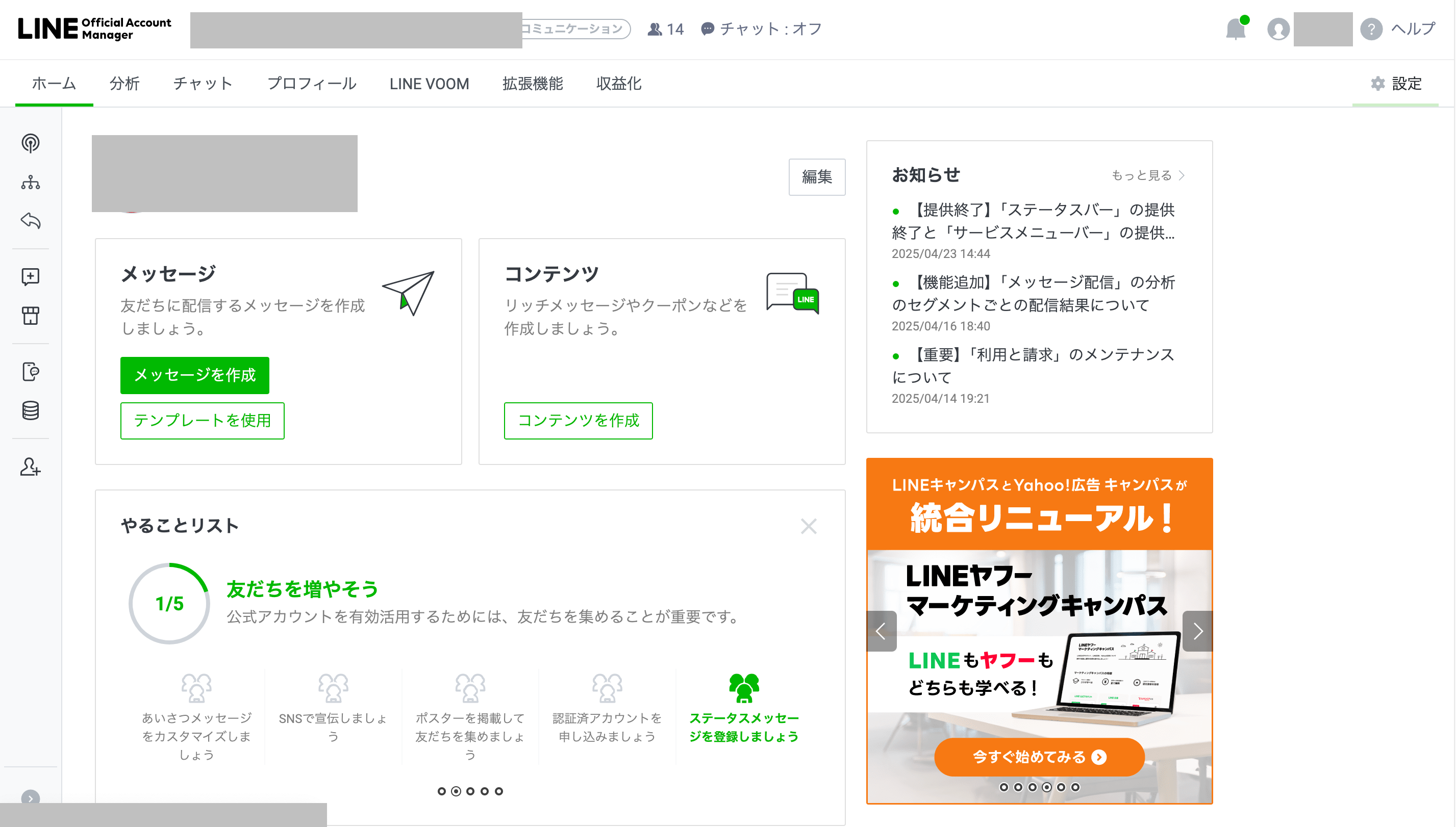Viewport: 1456px width, 827px height.
Task: Select third page dot of やることリスト
Action: 470,791
